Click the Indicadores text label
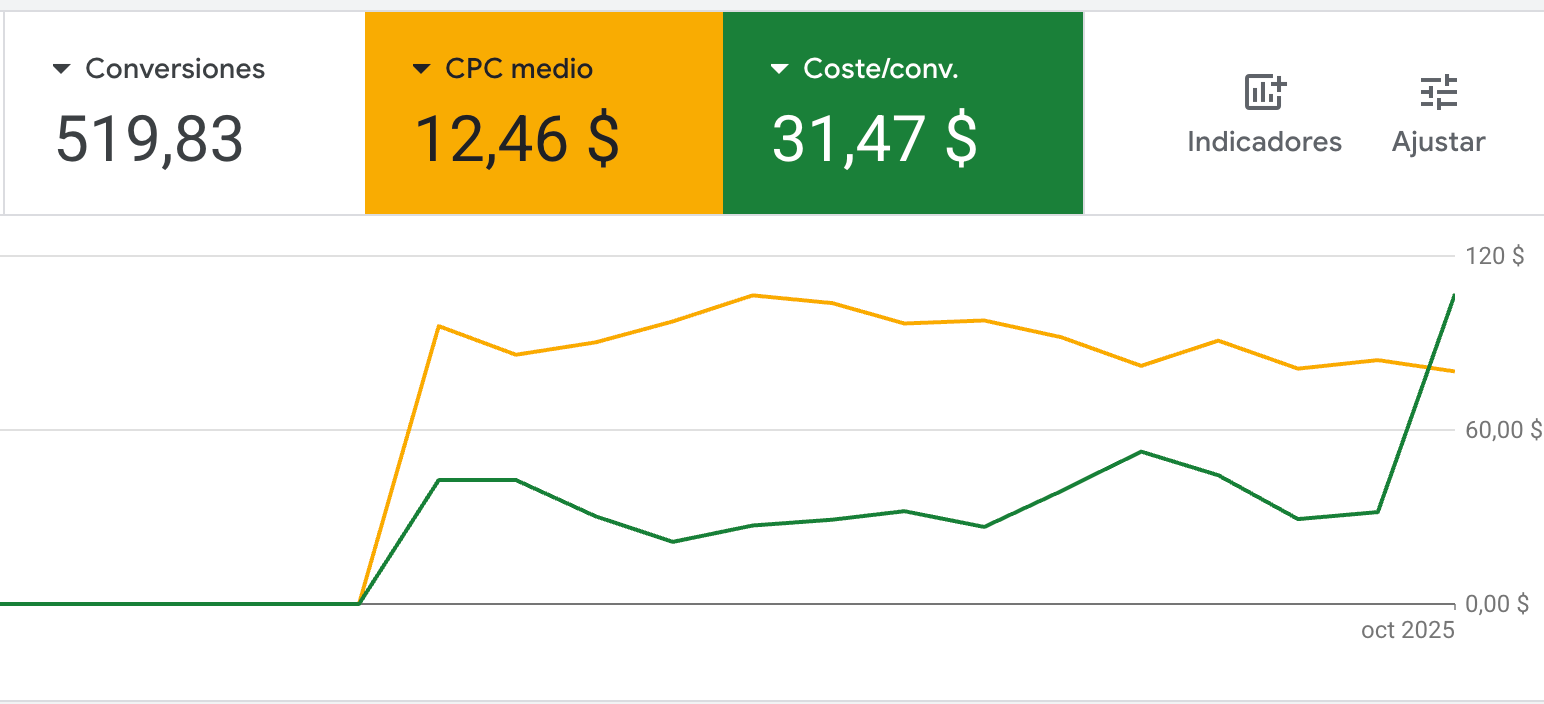Viewport: 1544px width, 704px height. tap(1264, 141)
